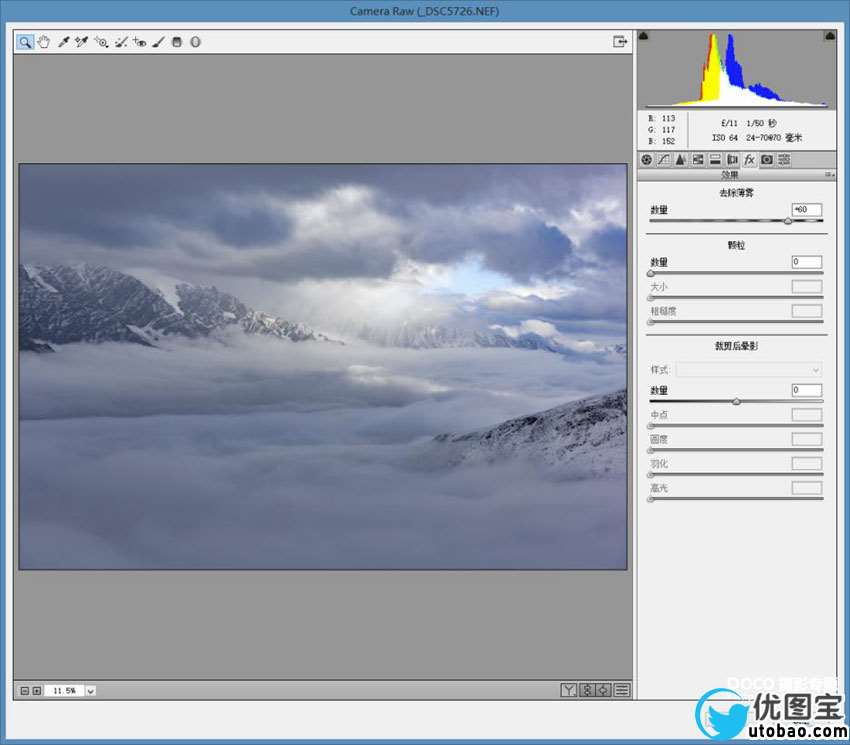Click the Dehaze amount slider handle
The width and height of the screenshot is (850, 745).
point(788,221)
